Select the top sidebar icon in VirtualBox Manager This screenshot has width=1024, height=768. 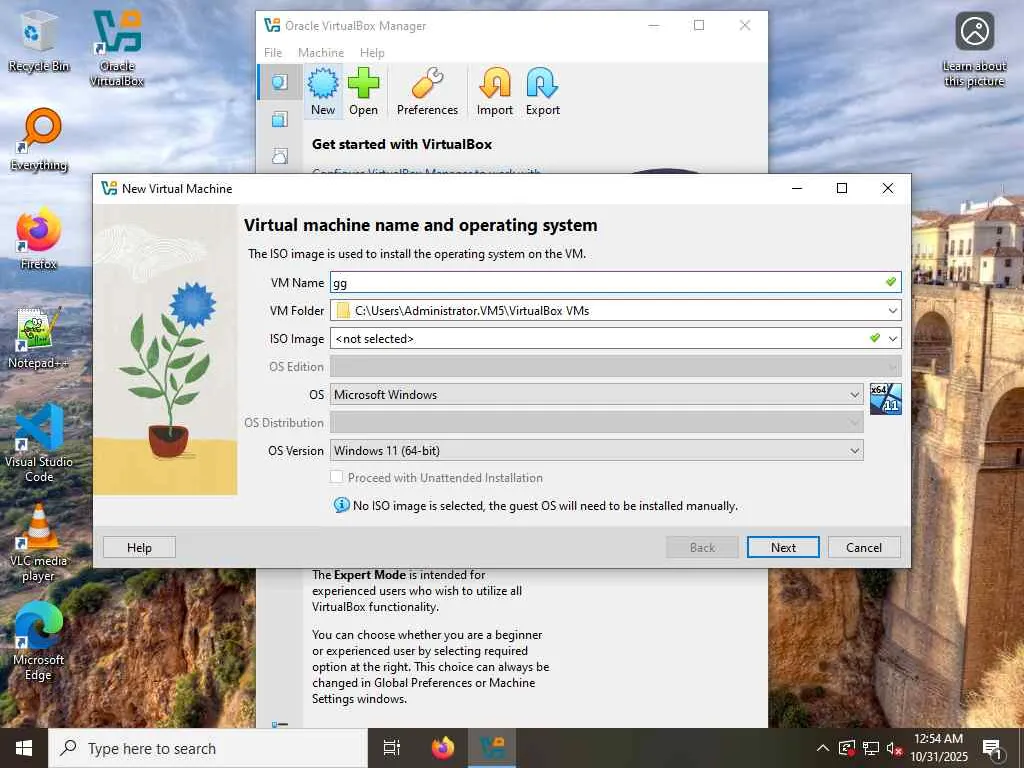(280, 82)
